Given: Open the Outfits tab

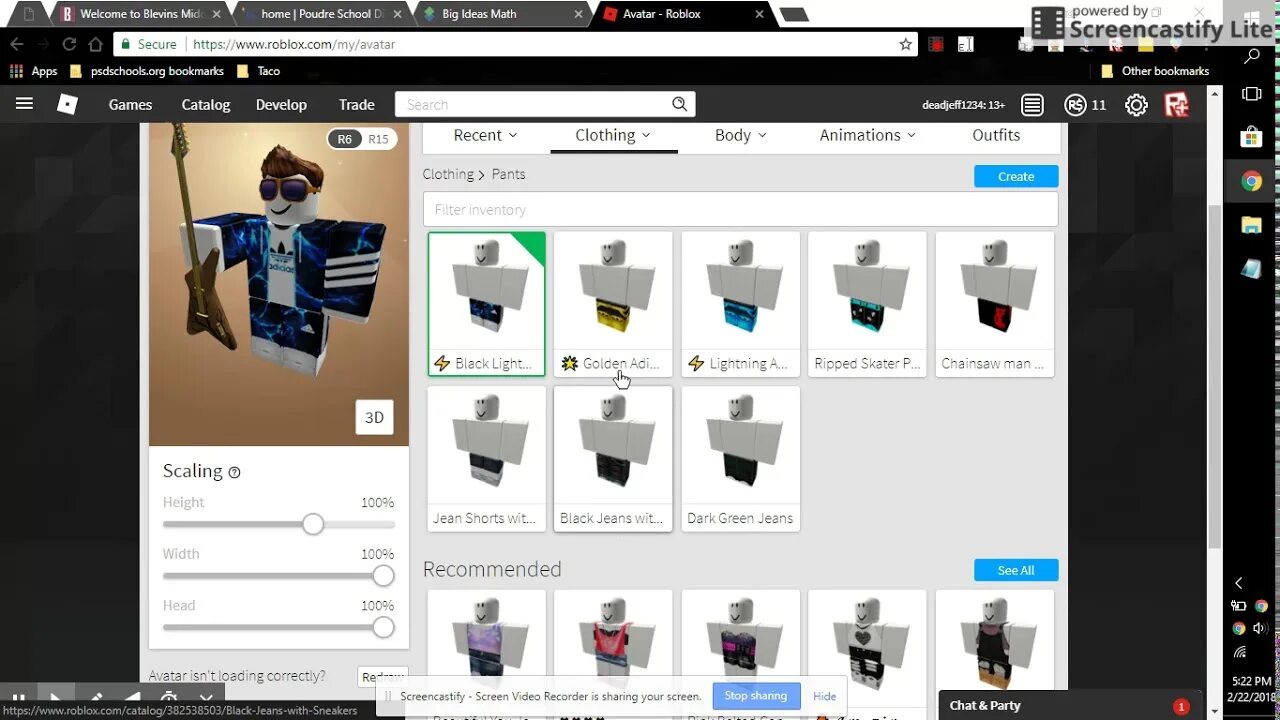Looking at the screenshot, I should pyautogui.click(x=996, y=135).
